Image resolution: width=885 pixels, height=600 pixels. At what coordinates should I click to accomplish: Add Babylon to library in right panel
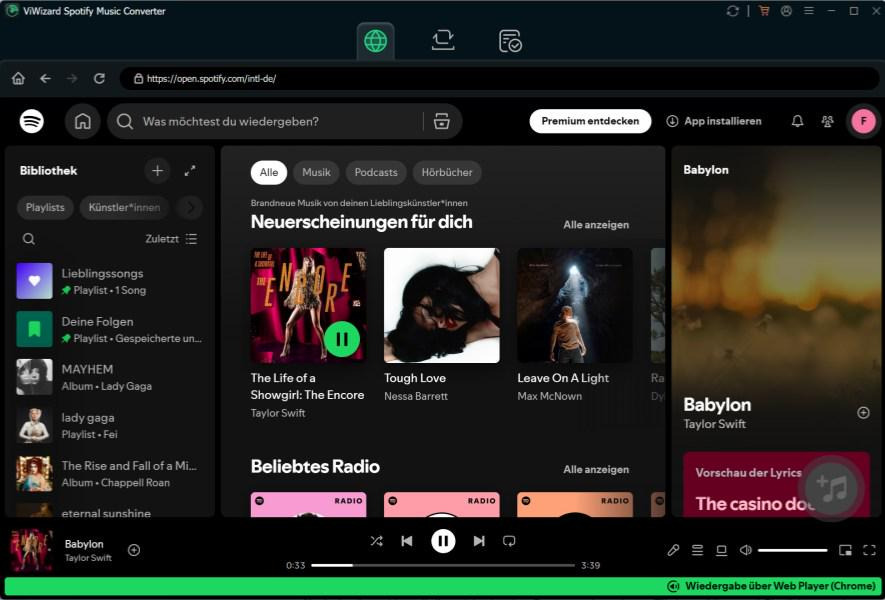tap(863, 413)
